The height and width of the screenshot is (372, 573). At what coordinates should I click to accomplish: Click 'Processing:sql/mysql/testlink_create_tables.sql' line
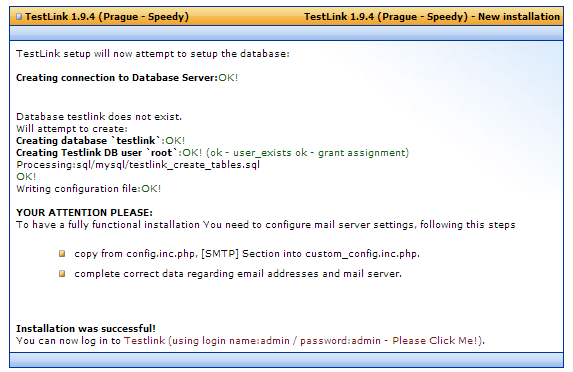pos(138,165)
